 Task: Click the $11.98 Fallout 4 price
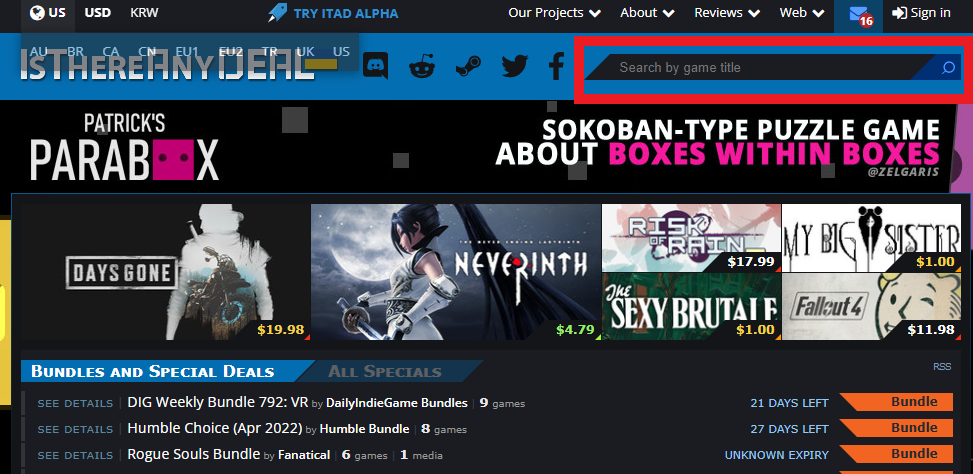pyautogui.click(x=931, y=329)
